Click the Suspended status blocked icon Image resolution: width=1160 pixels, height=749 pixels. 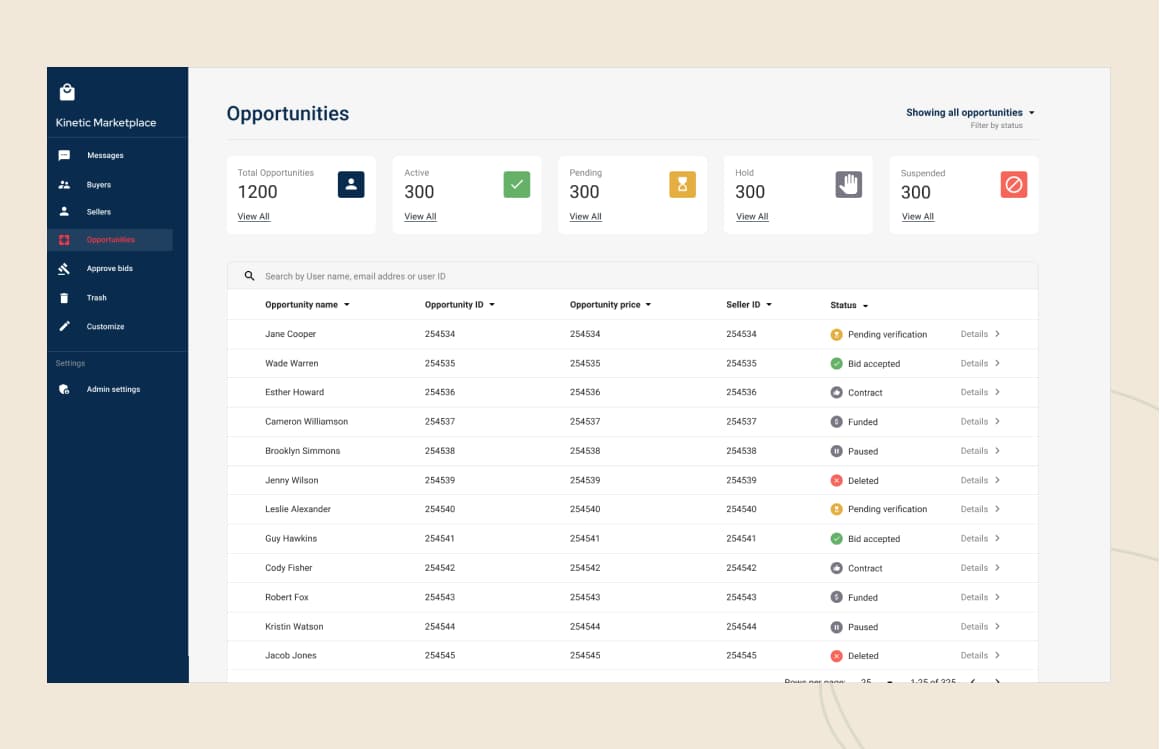pyautogui.click(x=1014, y=184)
